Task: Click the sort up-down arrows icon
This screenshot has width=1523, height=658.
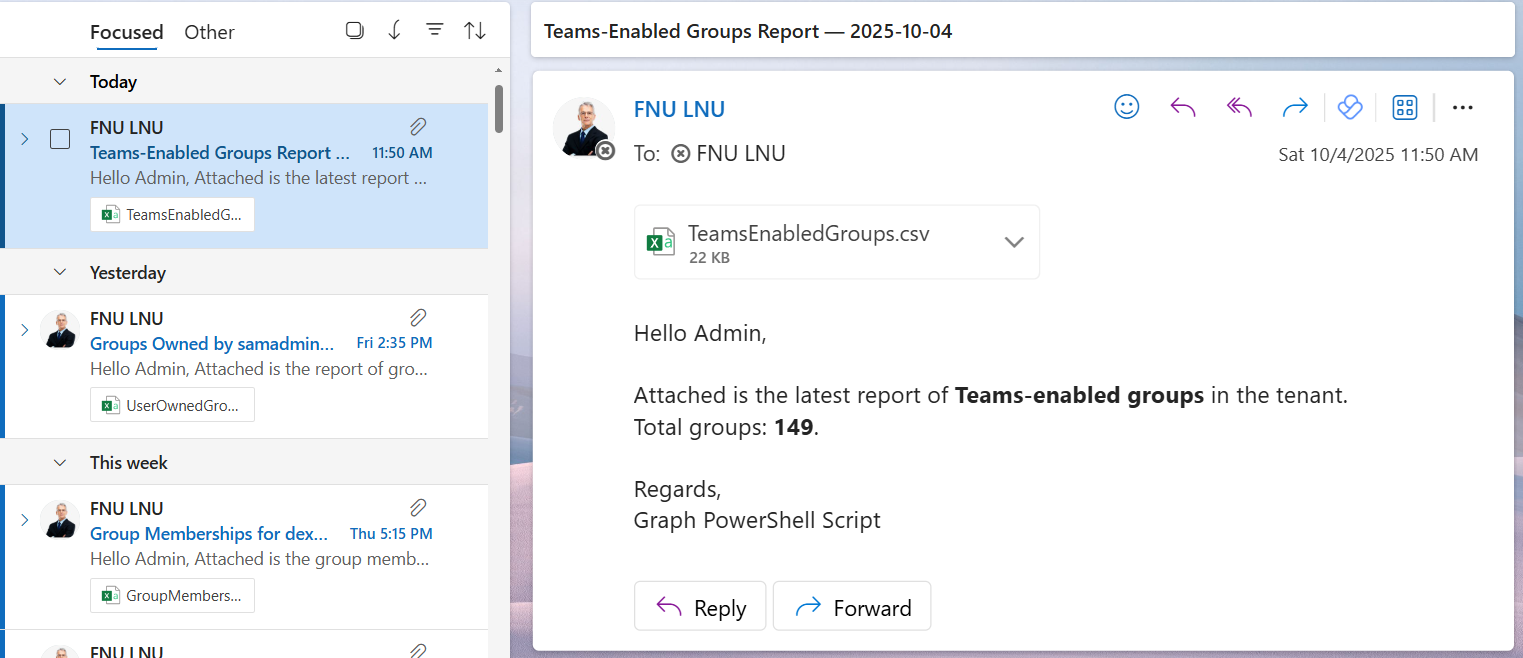Action: (x=475, y=31)
